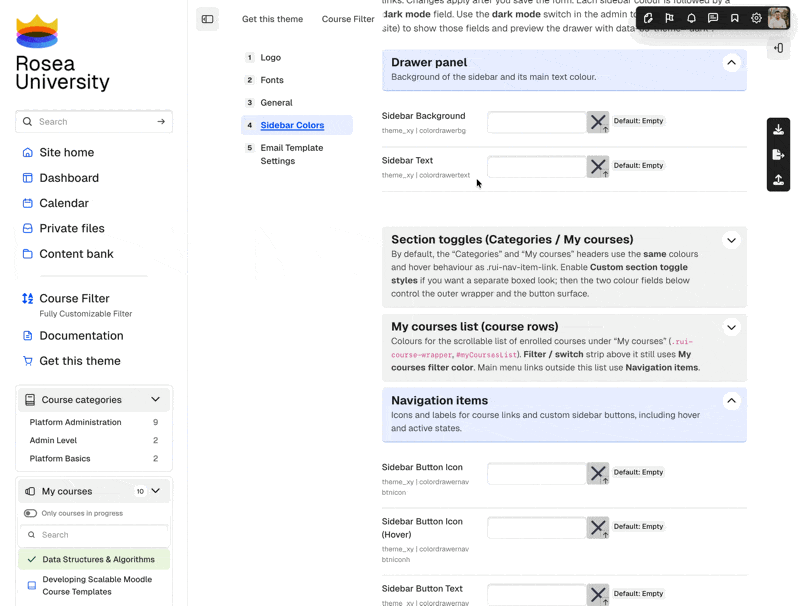Click Get this theme in top menu
800x606 pixels.
[272, 19]
